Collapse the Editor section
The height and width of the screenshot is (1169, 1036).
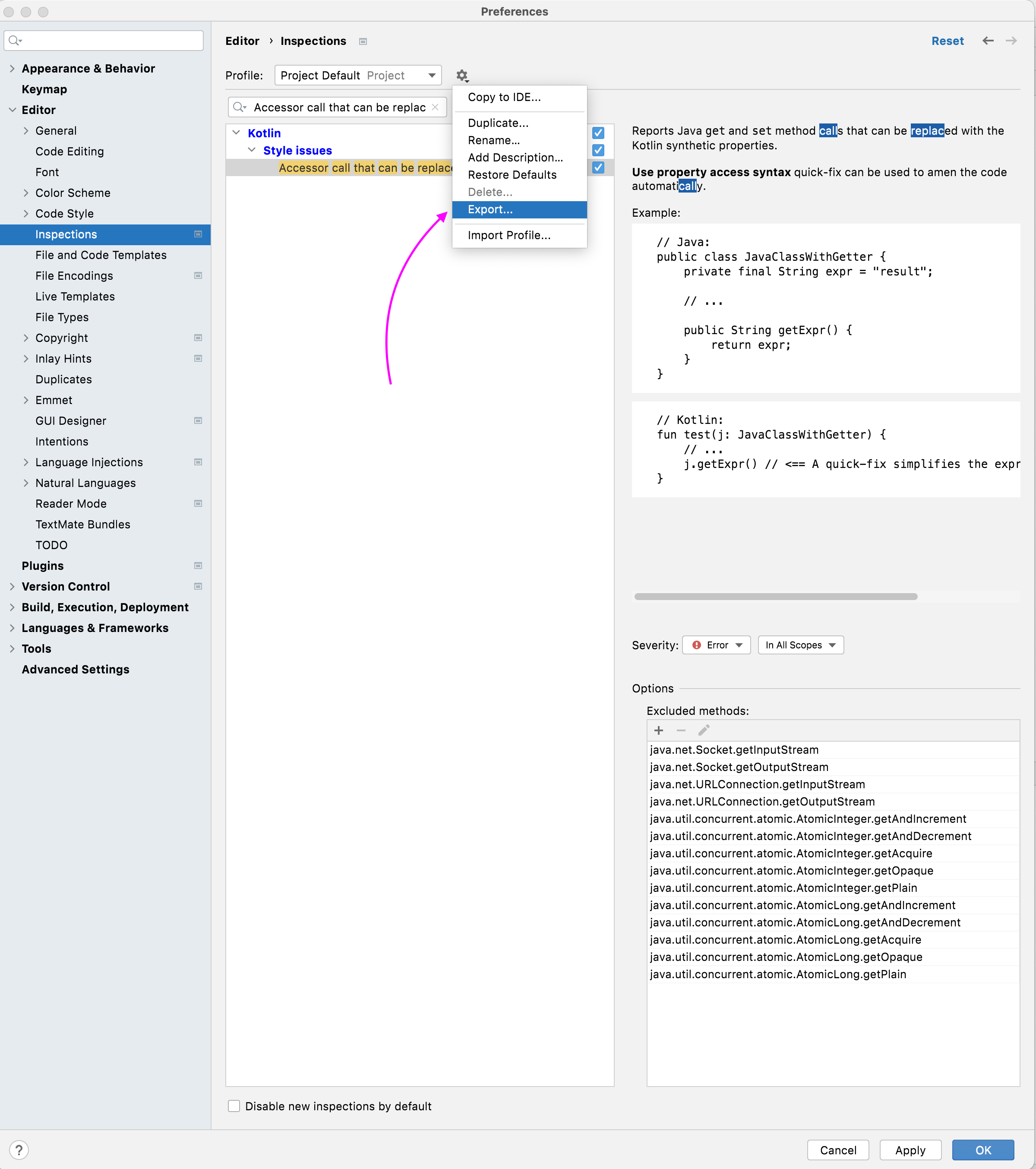pyautogui.click(x=12, y=110)
